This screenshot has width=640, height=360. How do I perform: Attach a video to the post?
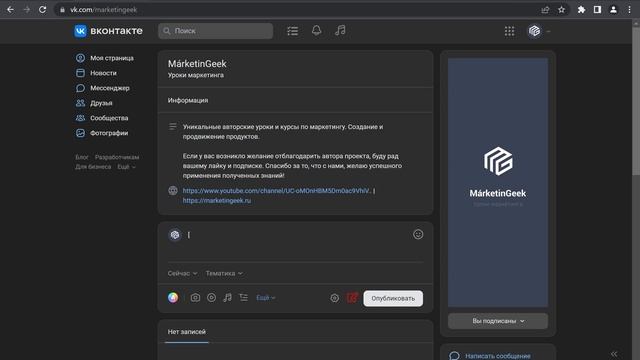point(211,298)
